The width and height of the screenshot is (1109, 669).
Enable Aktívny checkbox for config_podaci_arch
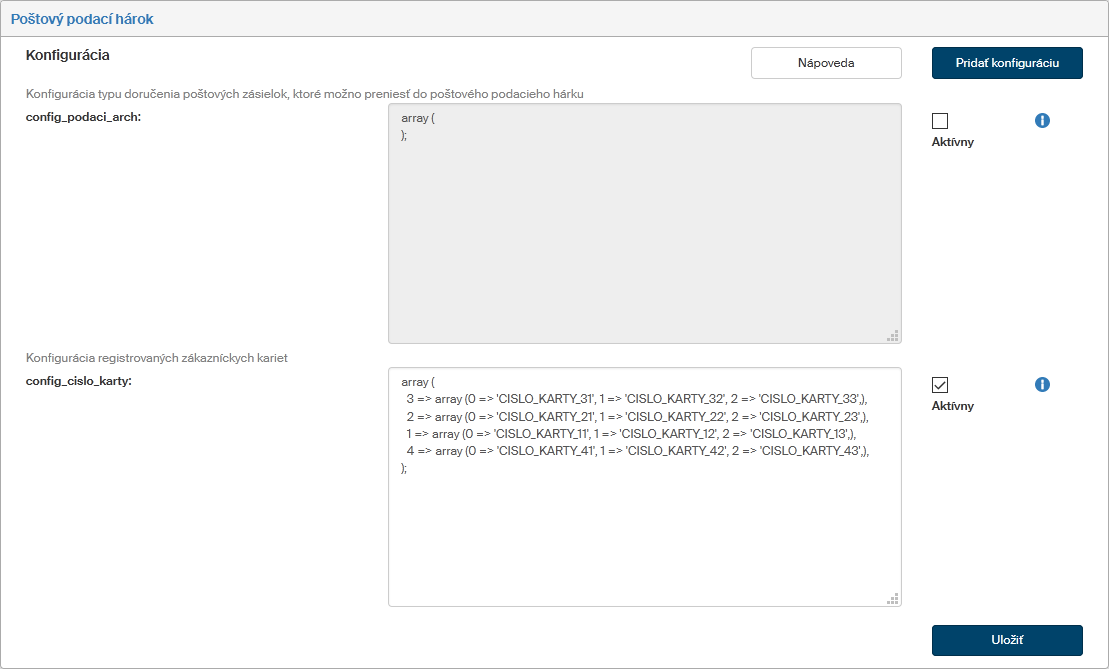point(940,121)
